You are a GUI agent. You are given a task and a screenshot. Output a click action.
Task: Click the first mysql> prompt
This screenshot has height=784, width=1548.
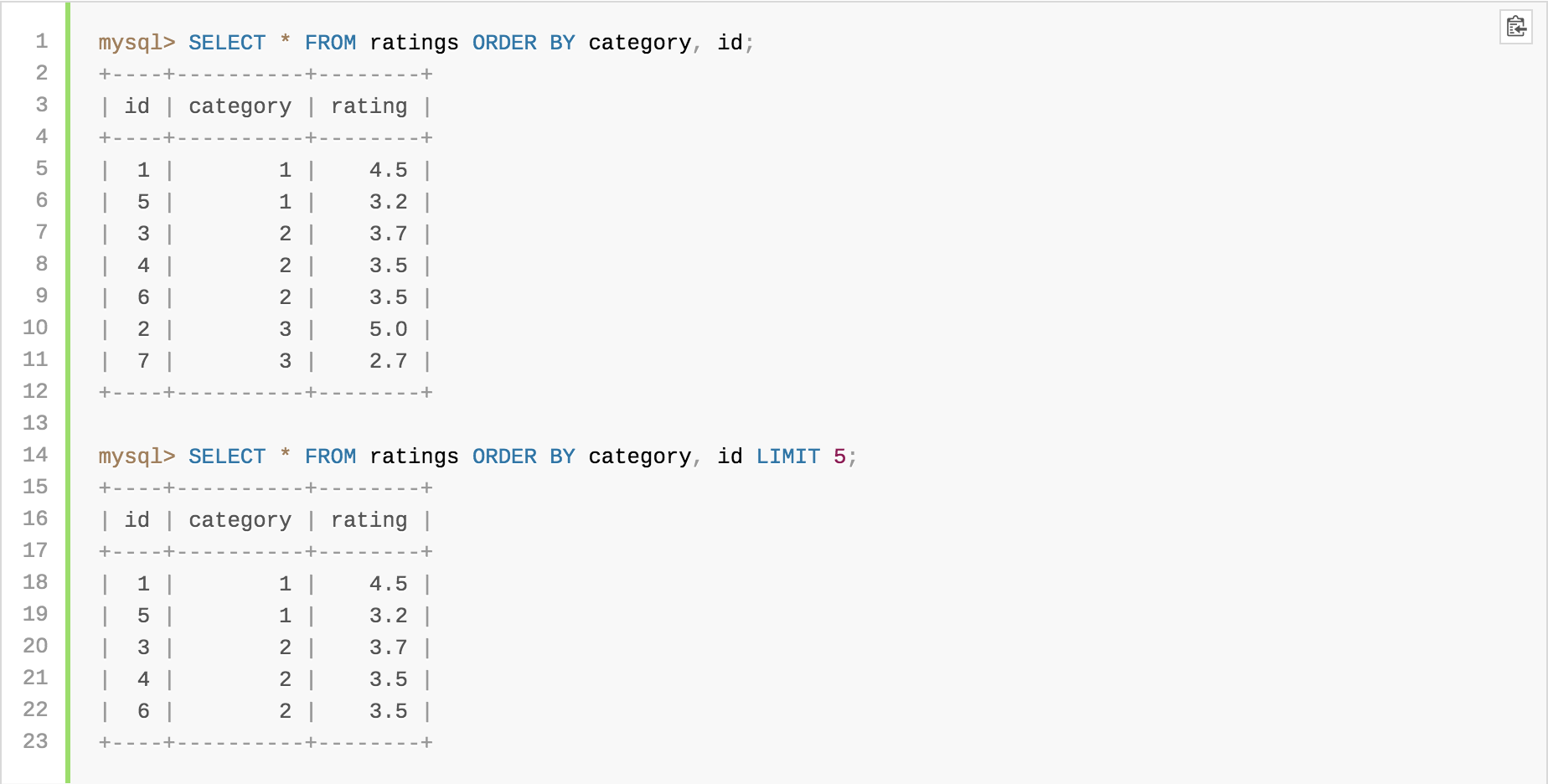pyautogui.click(x=137, y=43)
